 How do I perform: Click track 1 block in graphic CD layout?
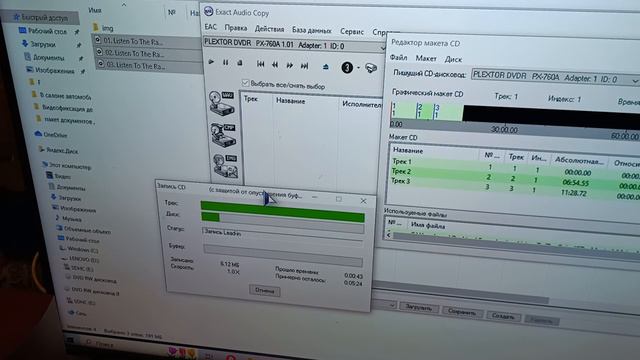(x=403, y=111)
